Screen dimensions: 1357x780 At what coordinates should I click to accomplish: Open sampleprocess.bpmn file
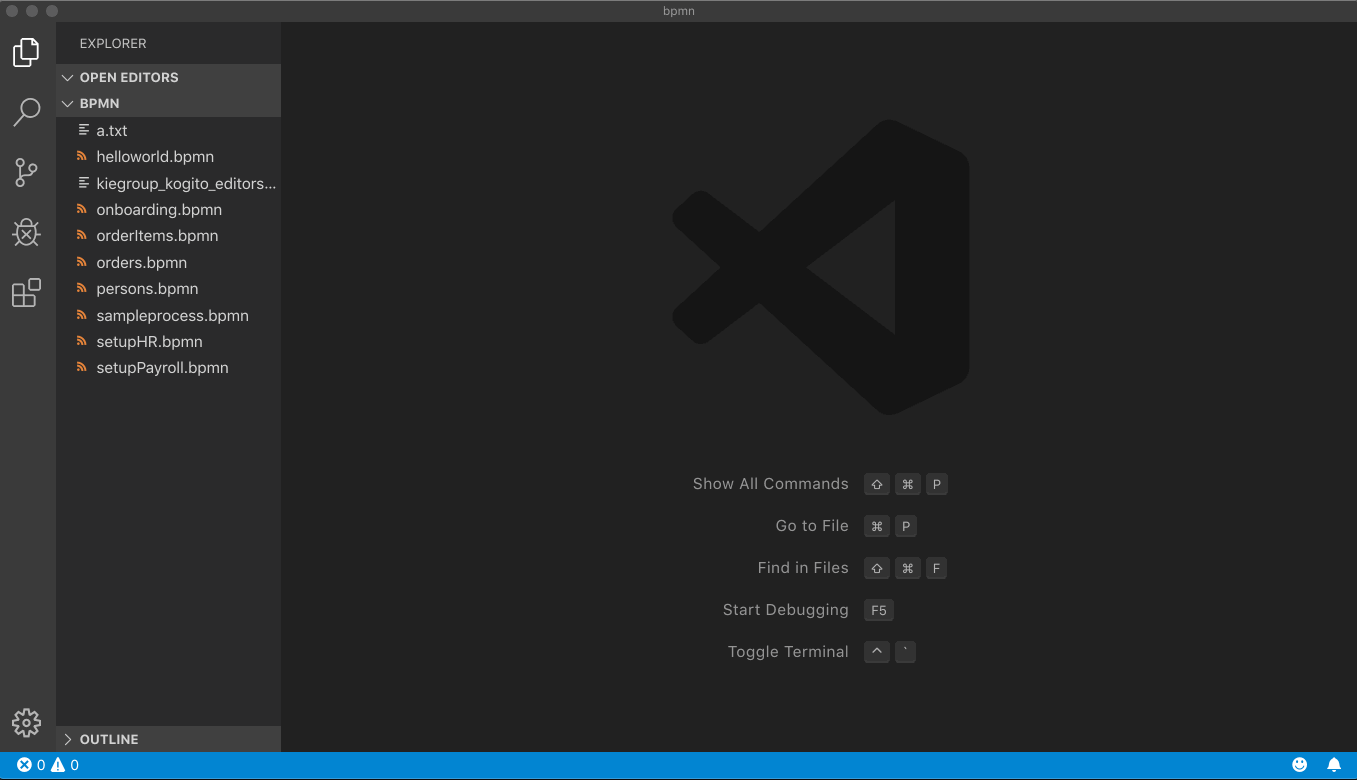(172, 316)
